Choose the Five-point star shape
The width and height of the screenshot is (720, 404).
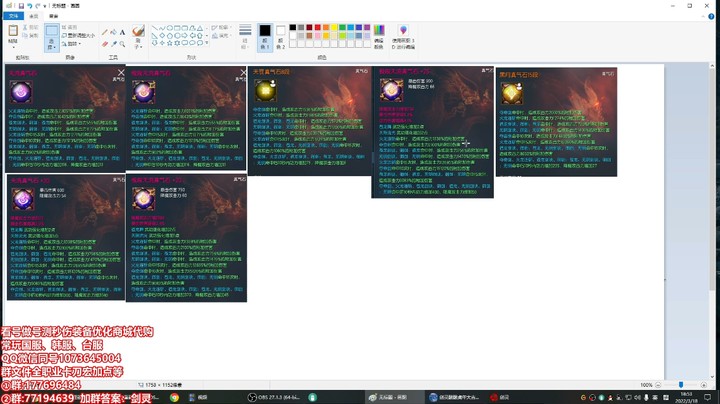coord(169,43)
